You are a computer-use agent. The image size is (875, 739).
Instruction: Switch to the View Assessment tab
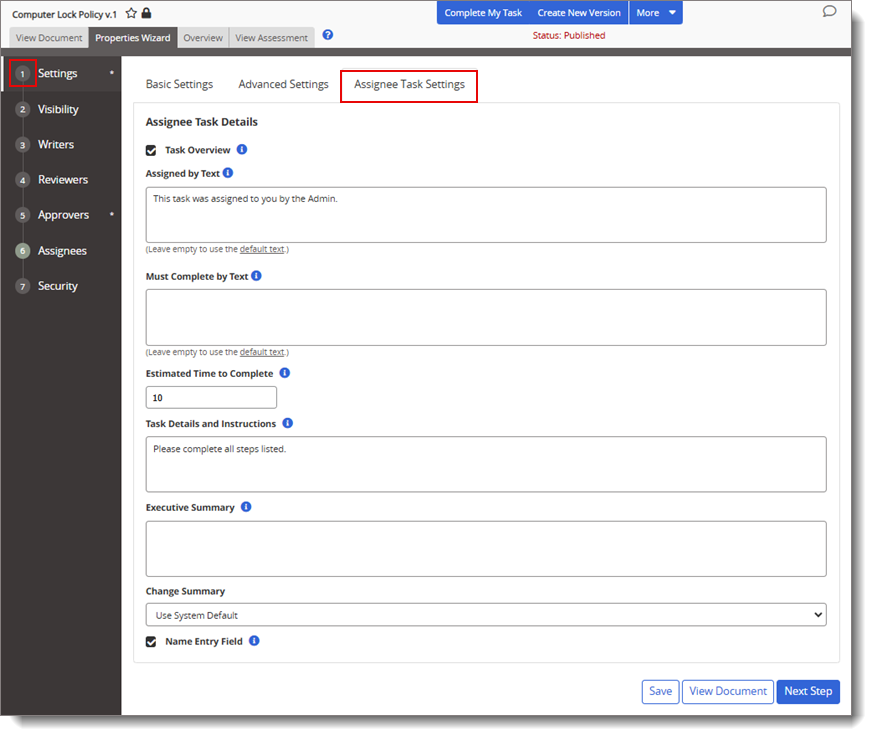click(x=271, y=37)
